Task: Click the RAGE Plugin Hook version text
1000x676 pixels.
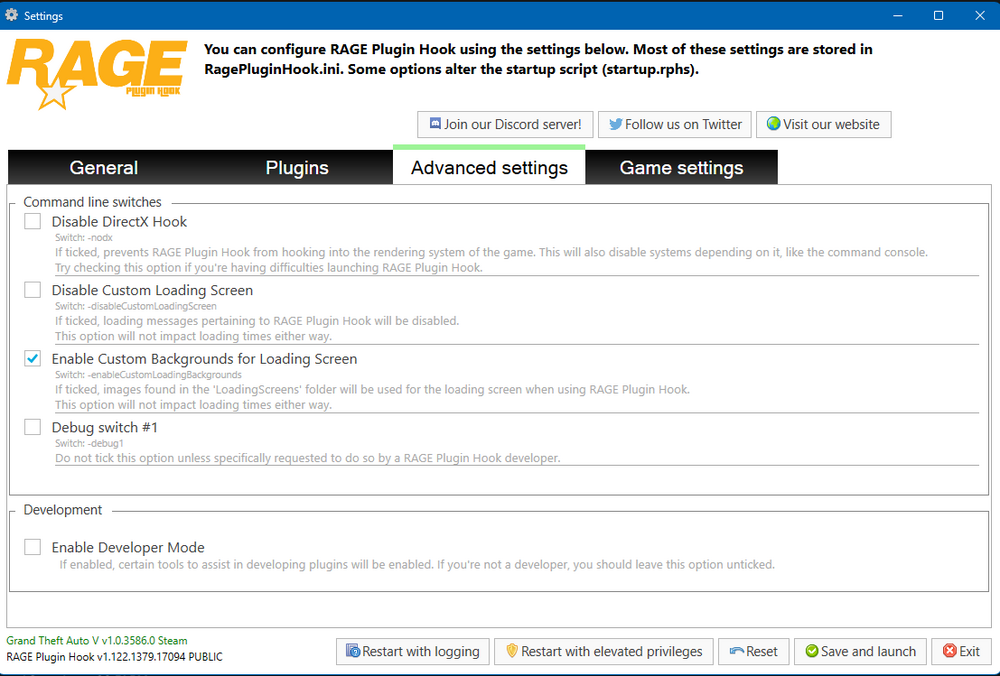Action: [115, 656]
